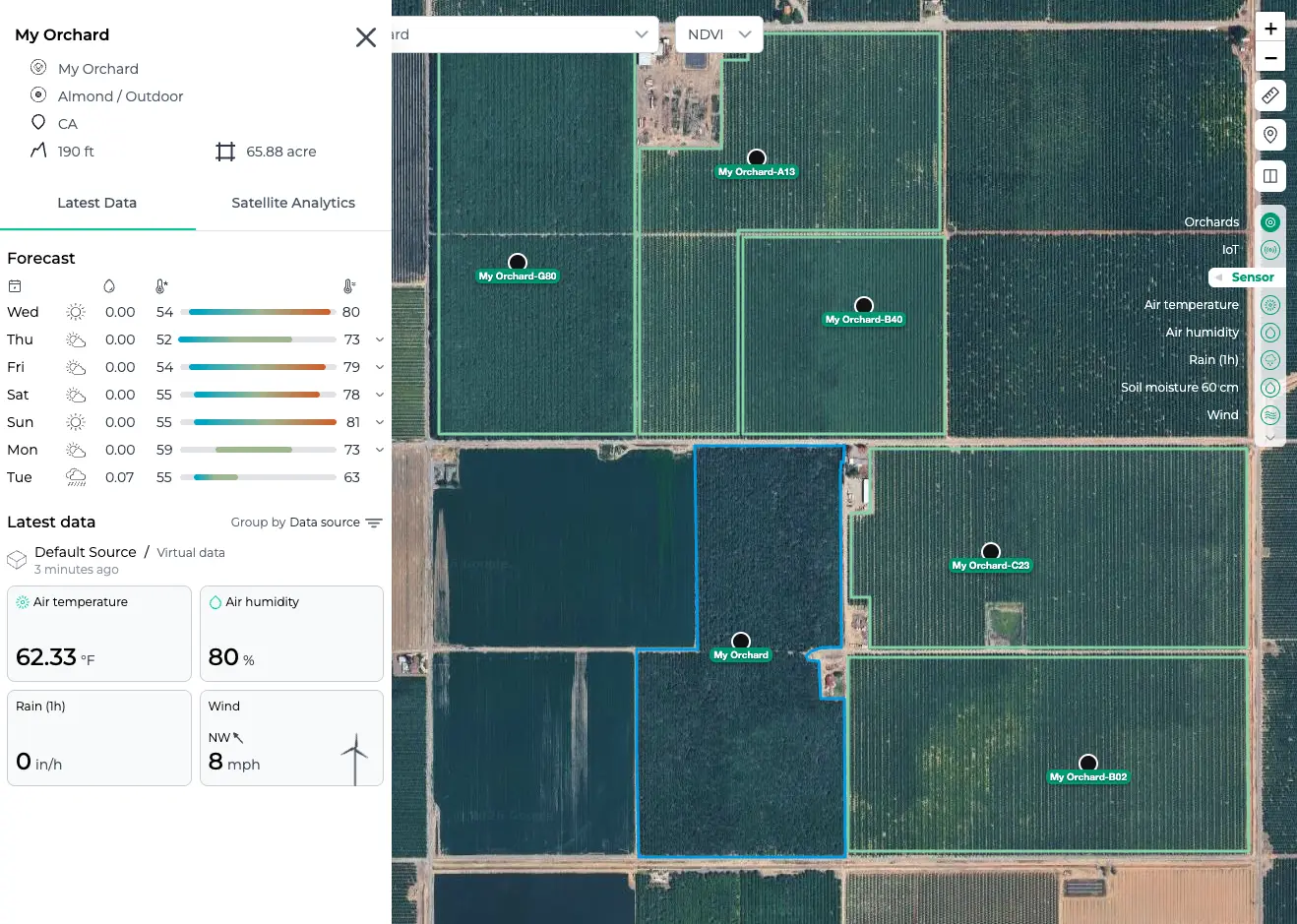Toggle the Orchards map layer
Screen dimensions: 1297x924
[x=1269, y=221]
